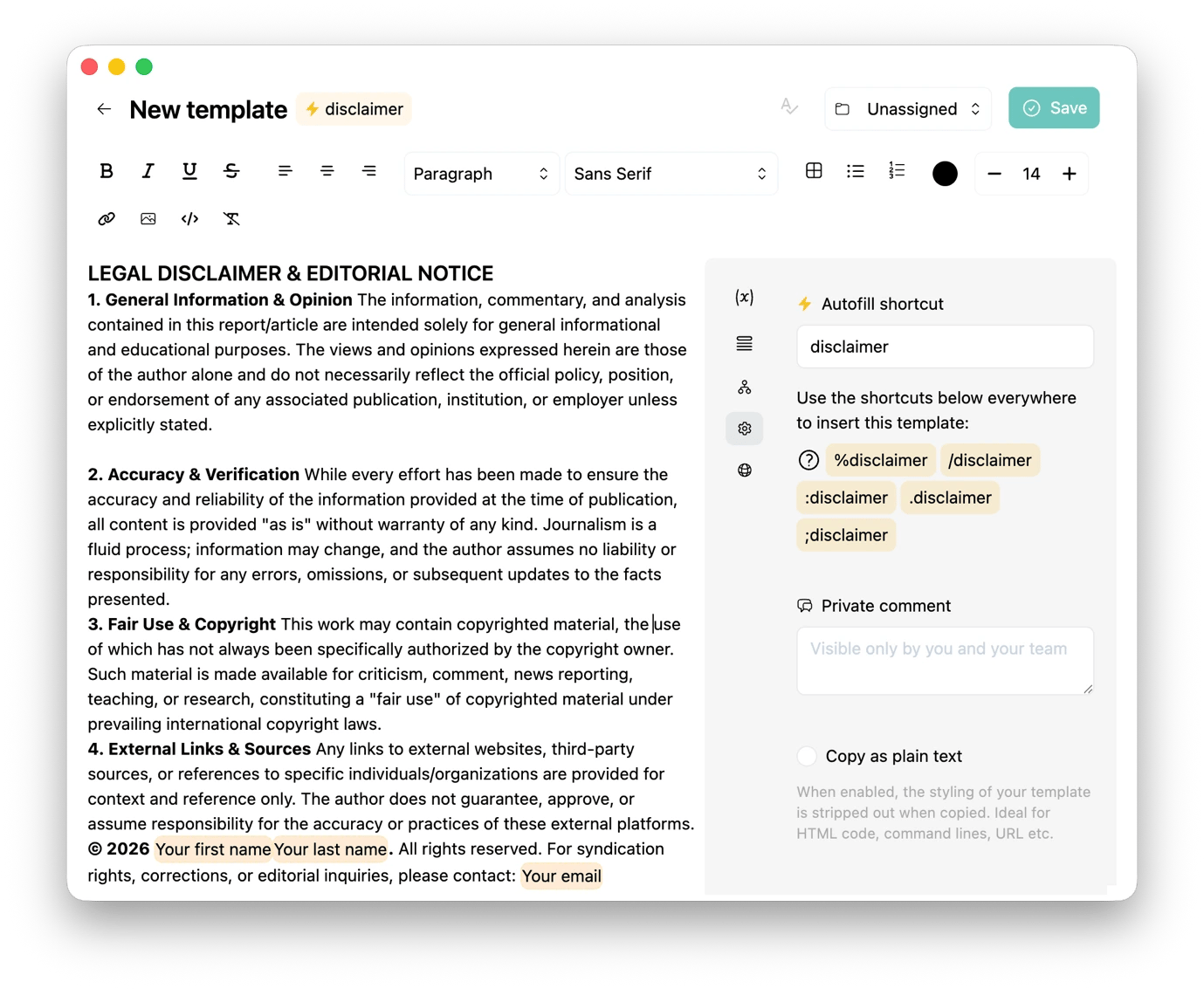
Task: Click the disclaimer shortcut badge in header
Action: coord(354,109)
